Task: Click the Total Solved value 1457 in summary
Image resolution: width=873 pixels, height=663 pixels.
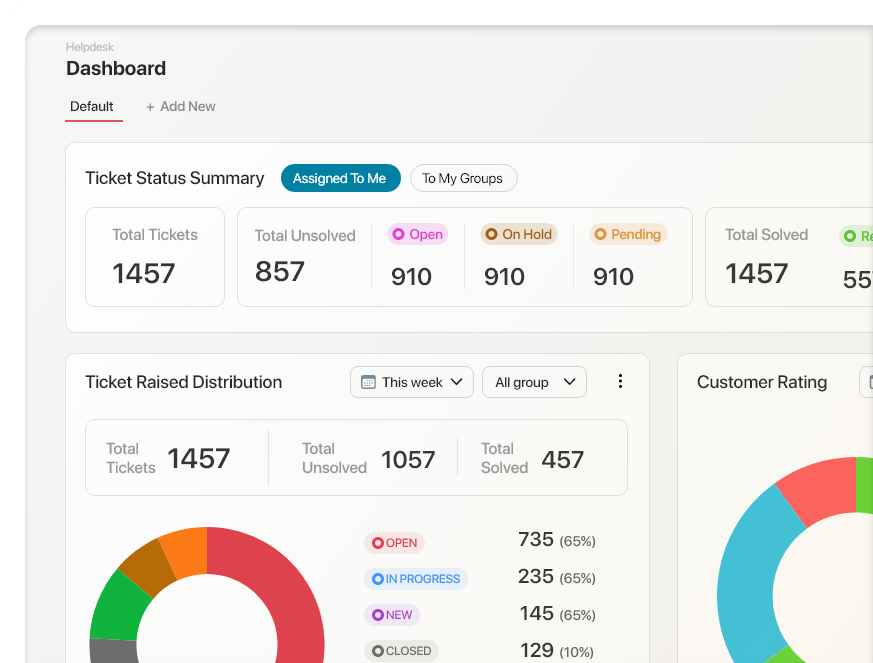Action: (x=756, y=273)
